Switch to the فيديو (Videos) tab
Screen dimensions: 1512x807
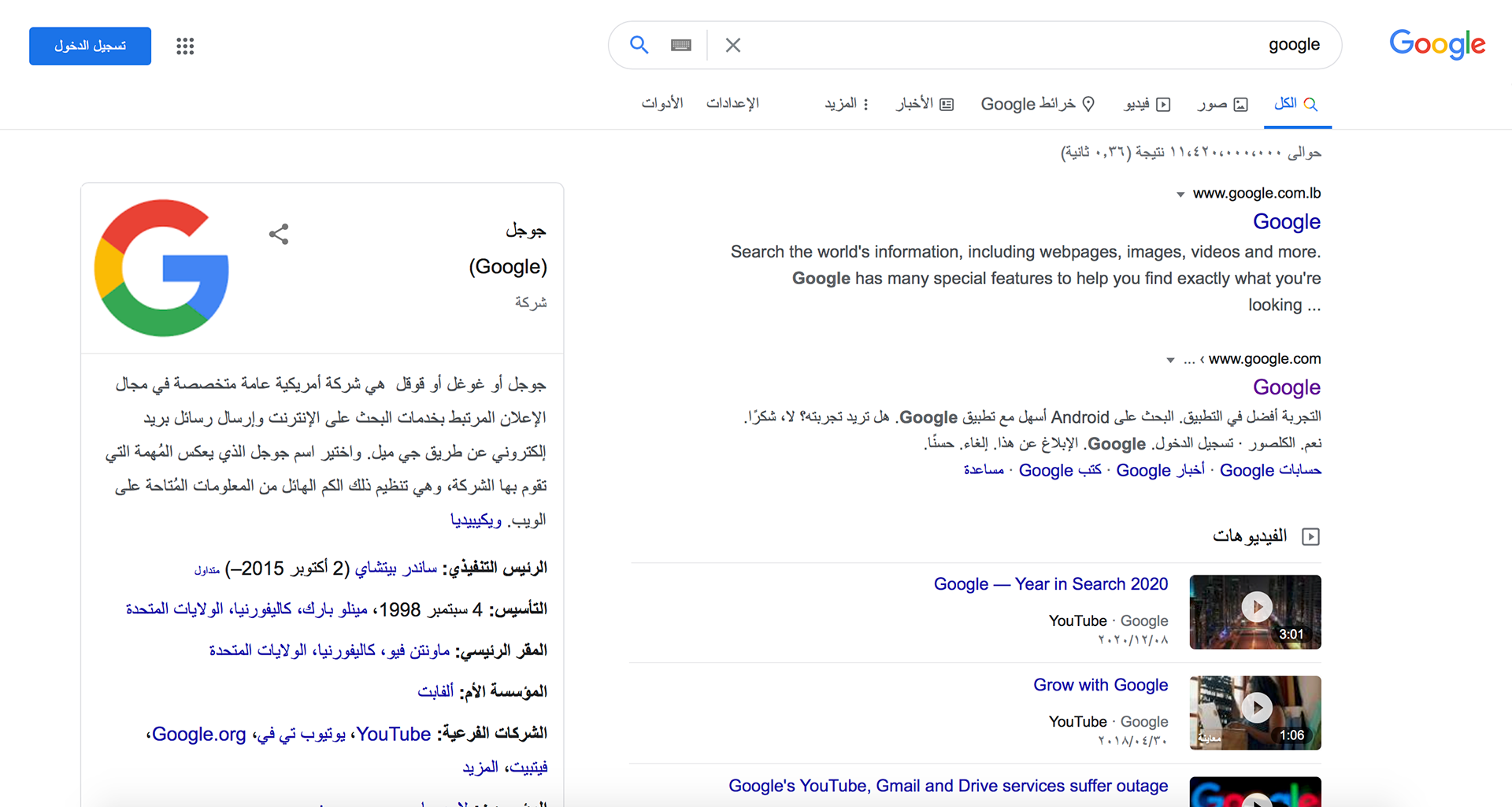coord(1147,104)
